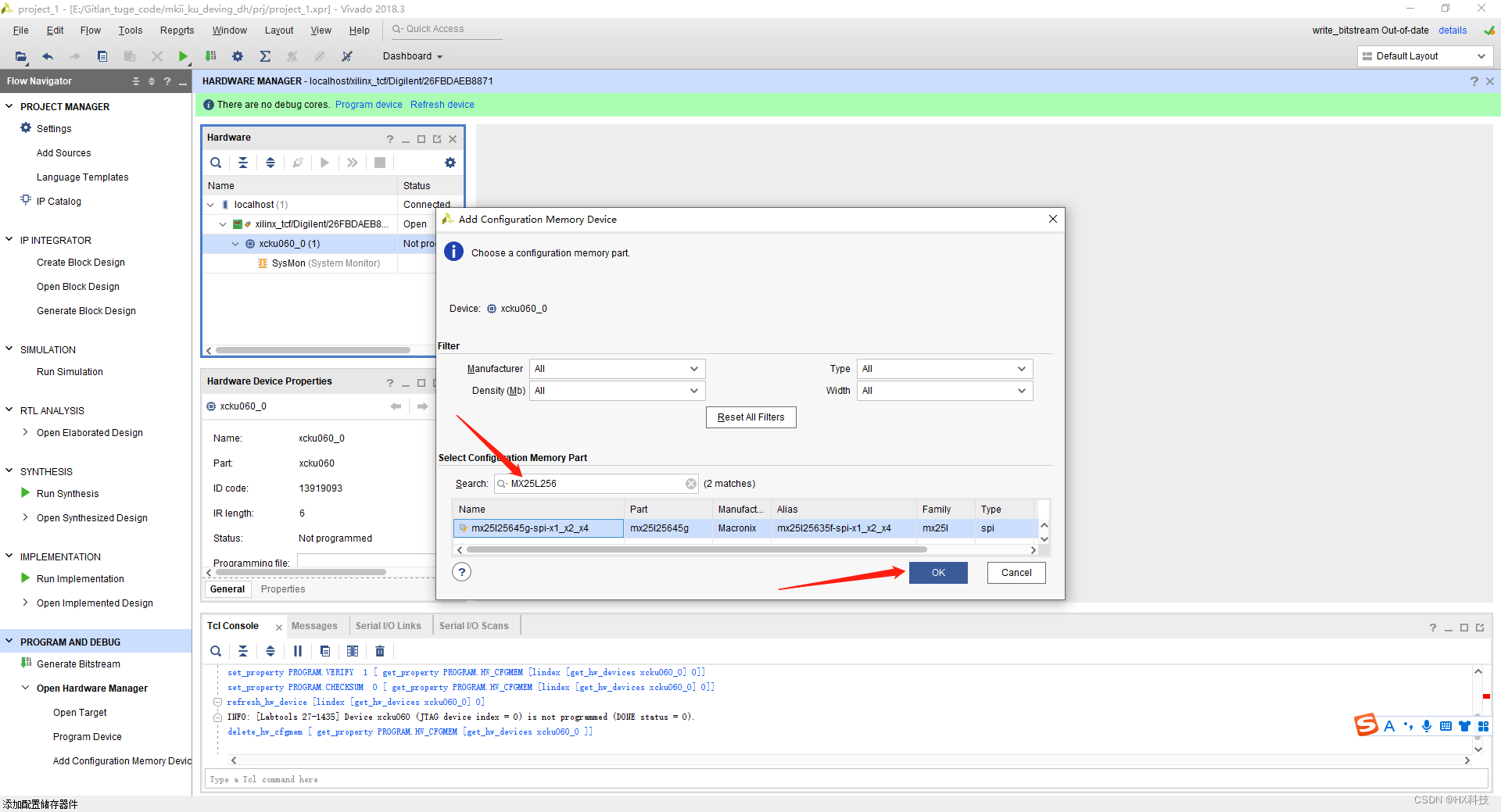Viewport: 1501px width, 812px height.
Task: Click the Hardware Manager help icon
Action: (1474, 81)
